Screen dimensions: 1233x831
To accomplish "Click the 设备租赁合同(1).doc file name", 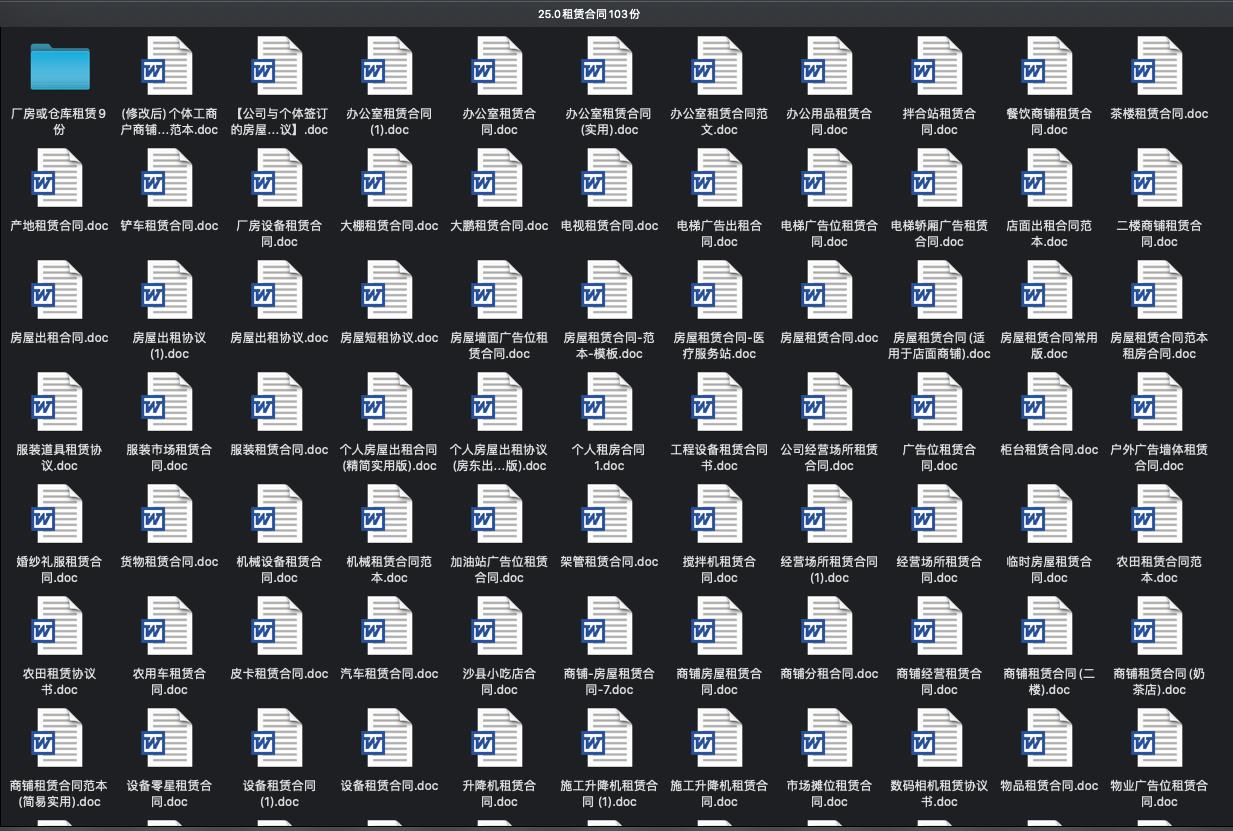I will [279, 794].
